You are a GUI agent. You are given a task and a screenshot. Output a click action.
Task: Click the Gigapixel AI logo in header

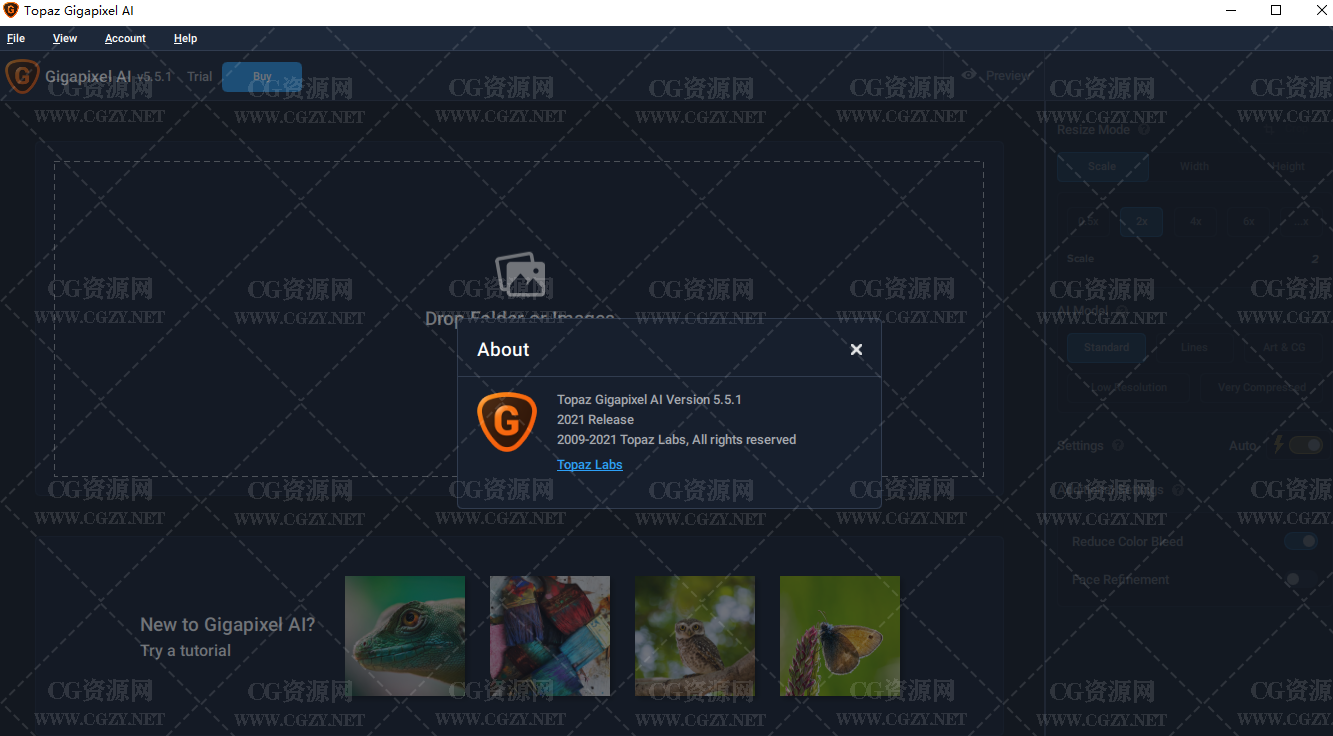22,77
